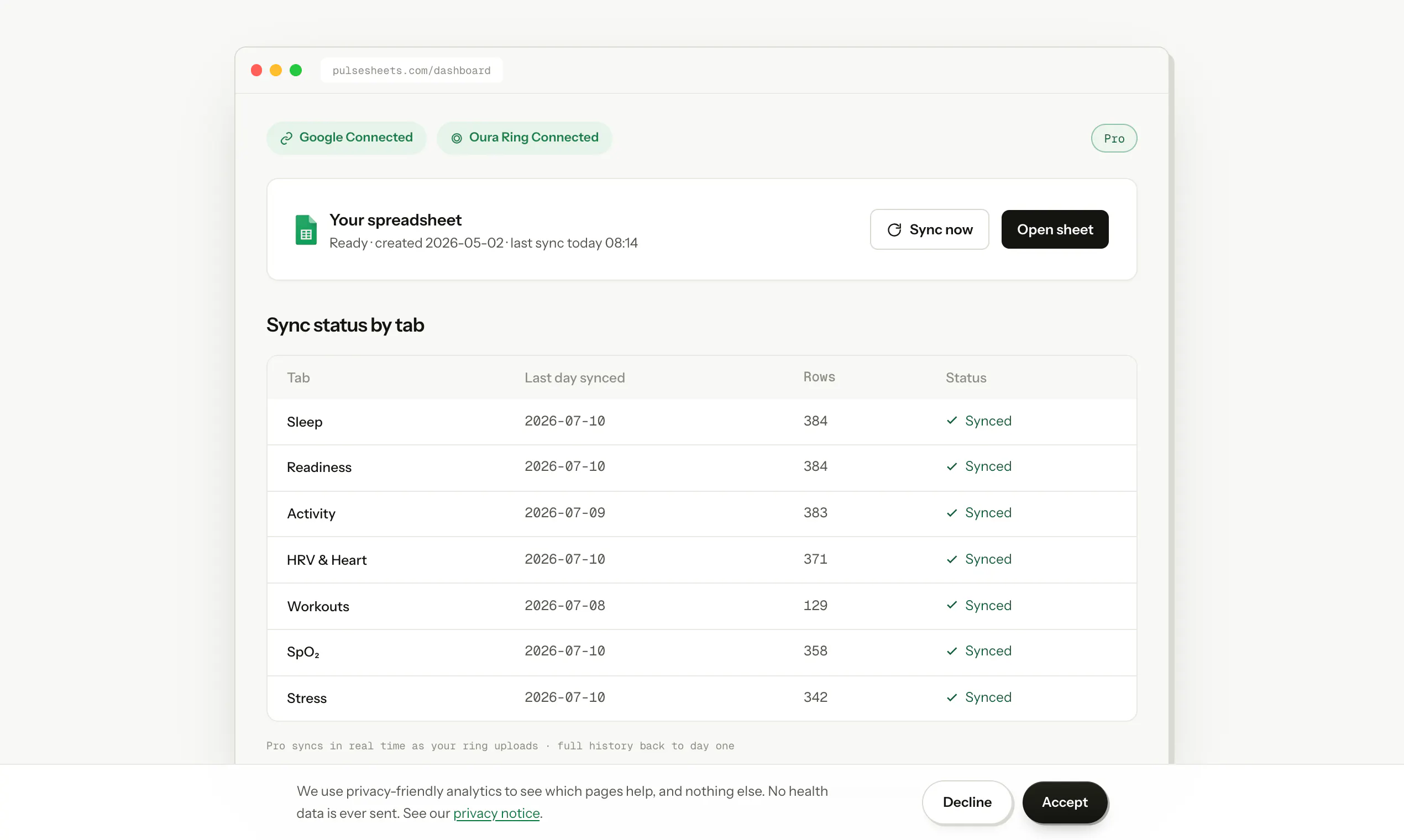Click the checkmark icon in HRV & Heart row

click(x=952, y=559)
